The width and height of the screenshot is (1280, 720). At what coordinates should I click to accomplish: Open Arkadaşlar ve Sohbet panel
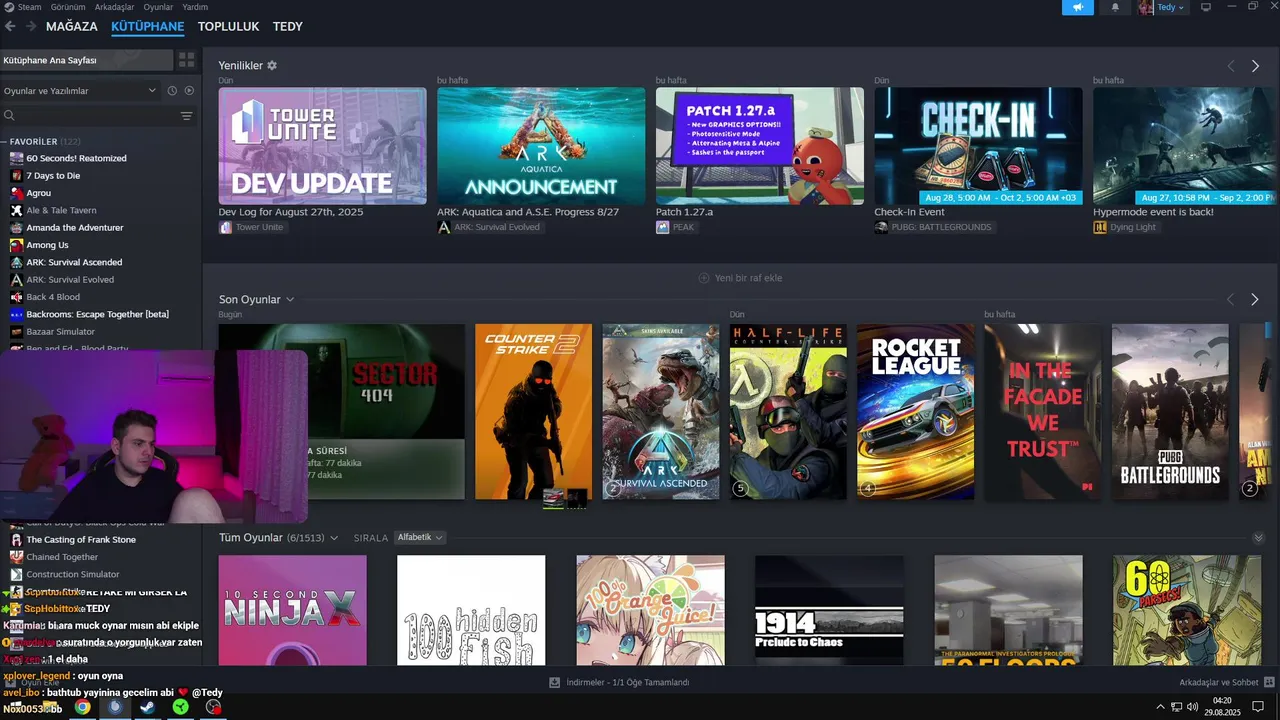1226,682
